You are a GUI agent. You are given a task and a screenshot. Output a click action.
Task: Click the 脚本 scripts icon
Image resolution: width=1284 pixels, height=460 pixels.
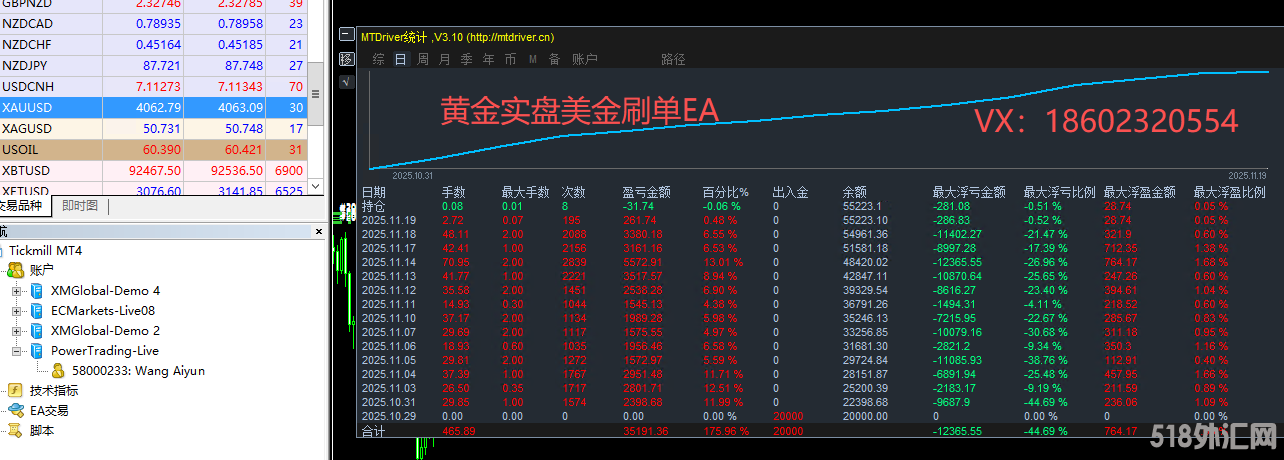click(15, 430)
